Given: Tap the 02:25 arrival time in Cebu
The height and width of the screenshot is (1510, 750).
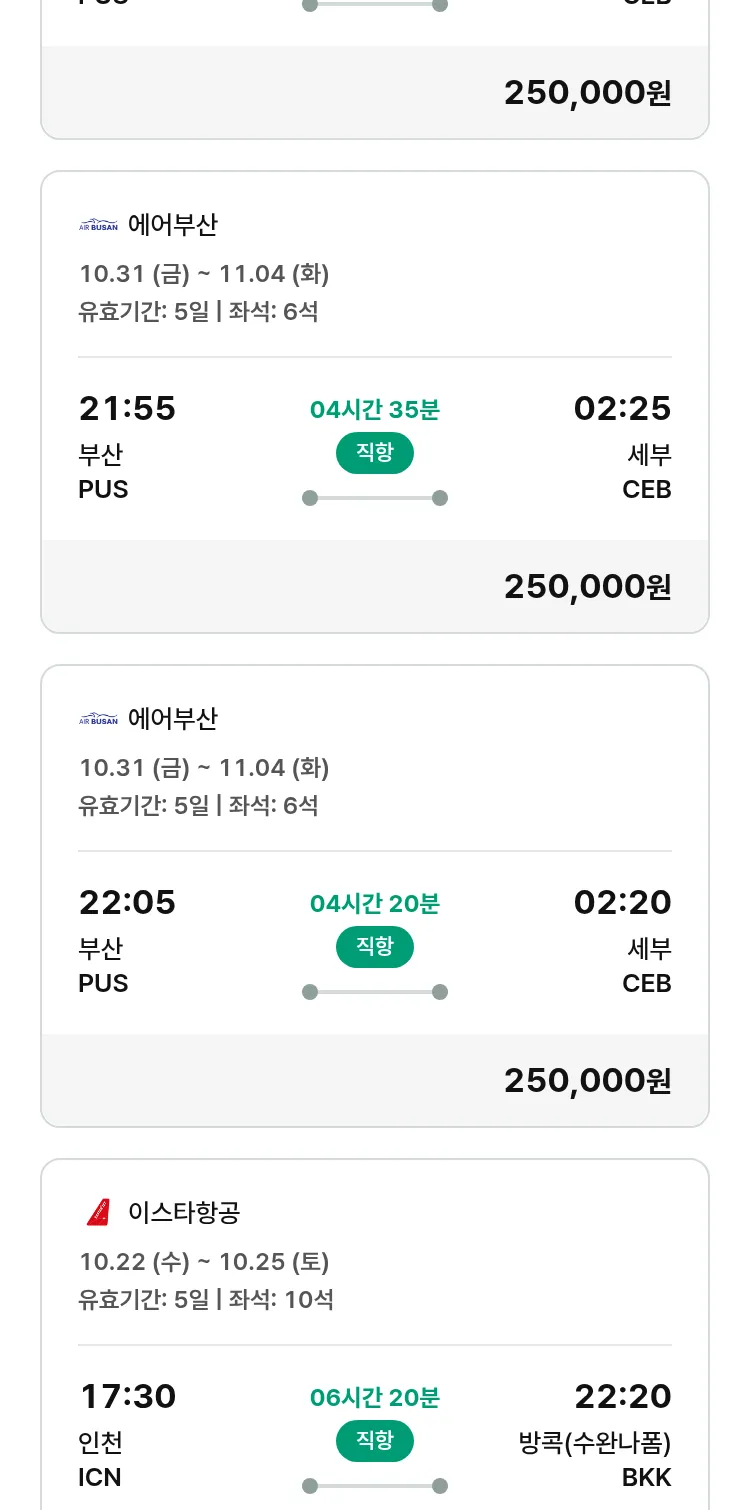Looking at the screenshot, I should click(x=622, y=409).
